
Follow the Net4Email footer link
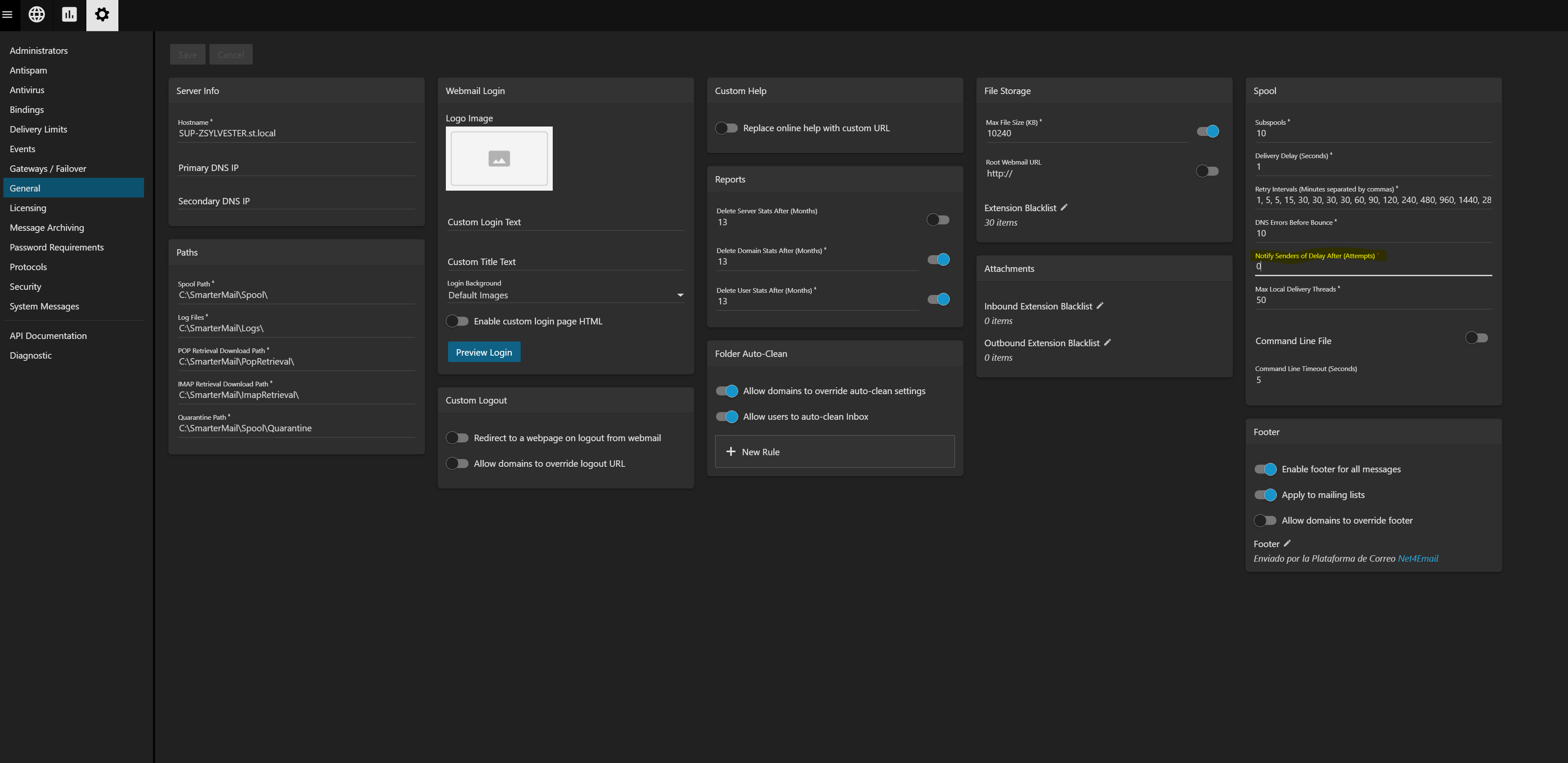1418,559
